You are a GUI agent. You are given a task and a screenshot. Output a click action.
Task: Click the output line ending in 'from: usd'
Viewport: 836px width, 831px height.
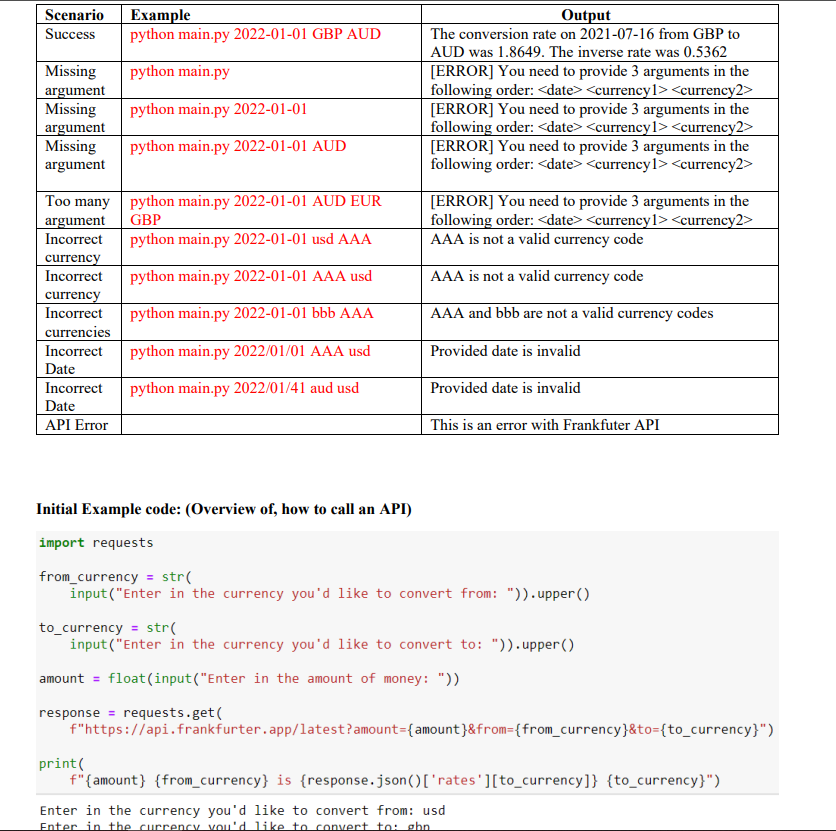pyautogui.click(x=242, y=811)
